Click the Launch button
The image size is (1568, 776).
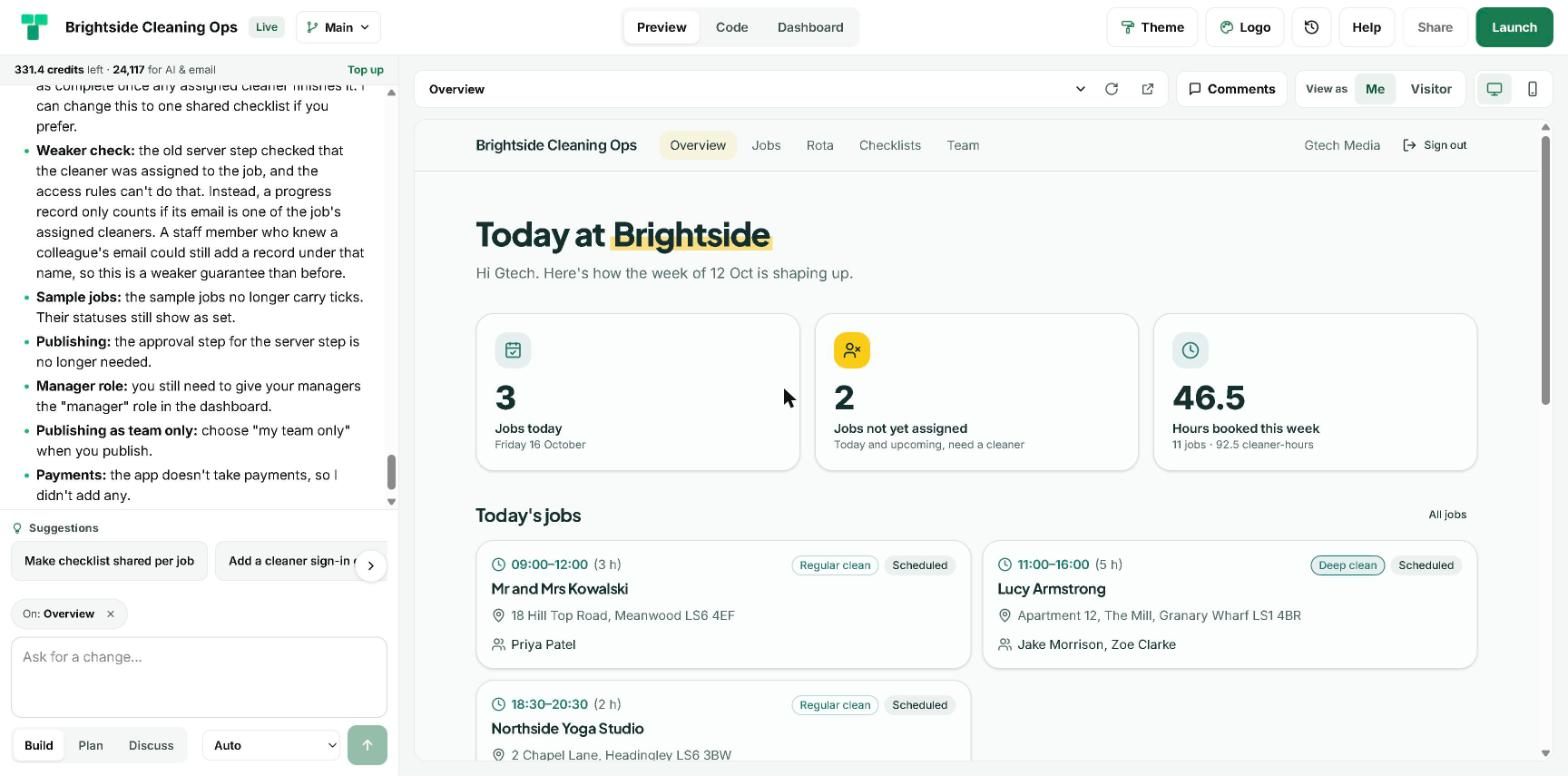coord(1514,27)
